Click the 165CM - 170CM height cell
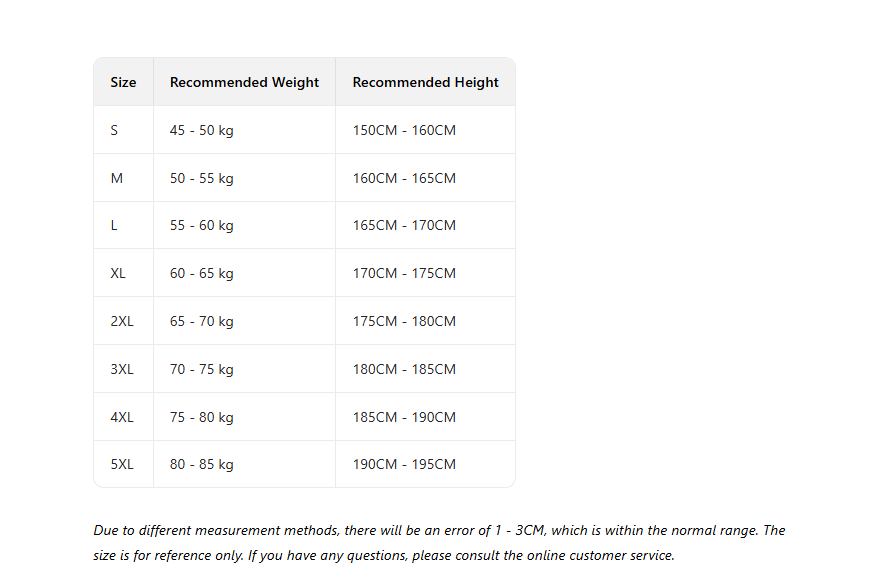Screen dimensions: 882x576 425,226
